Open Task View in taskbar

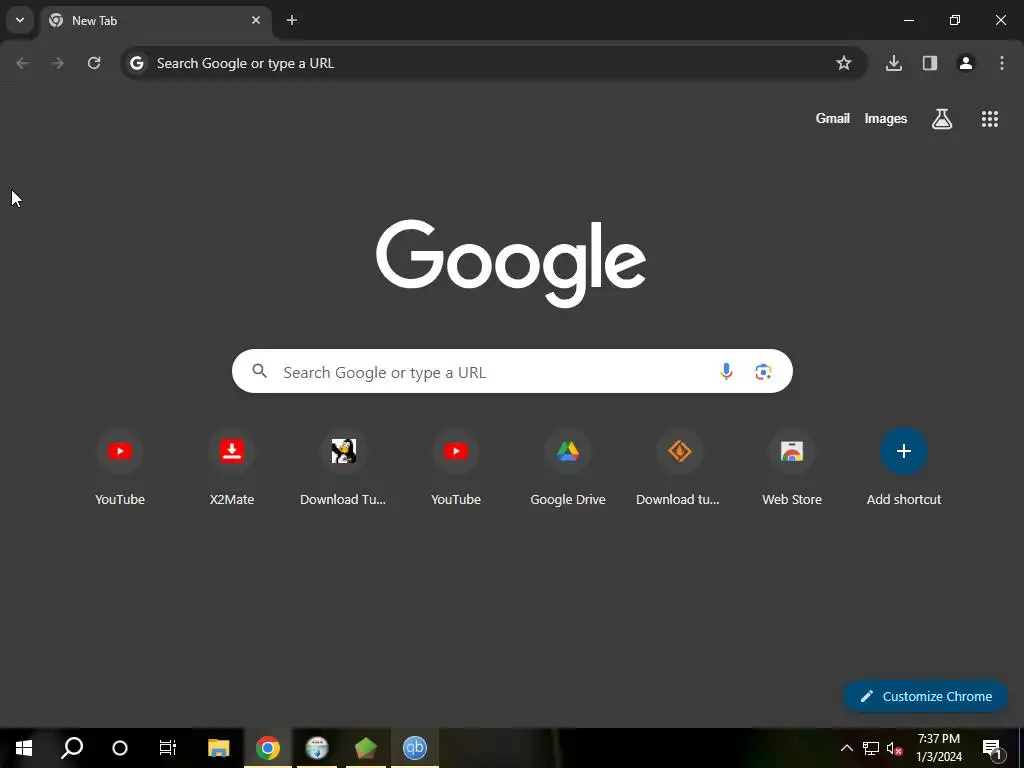pos(168,748)
